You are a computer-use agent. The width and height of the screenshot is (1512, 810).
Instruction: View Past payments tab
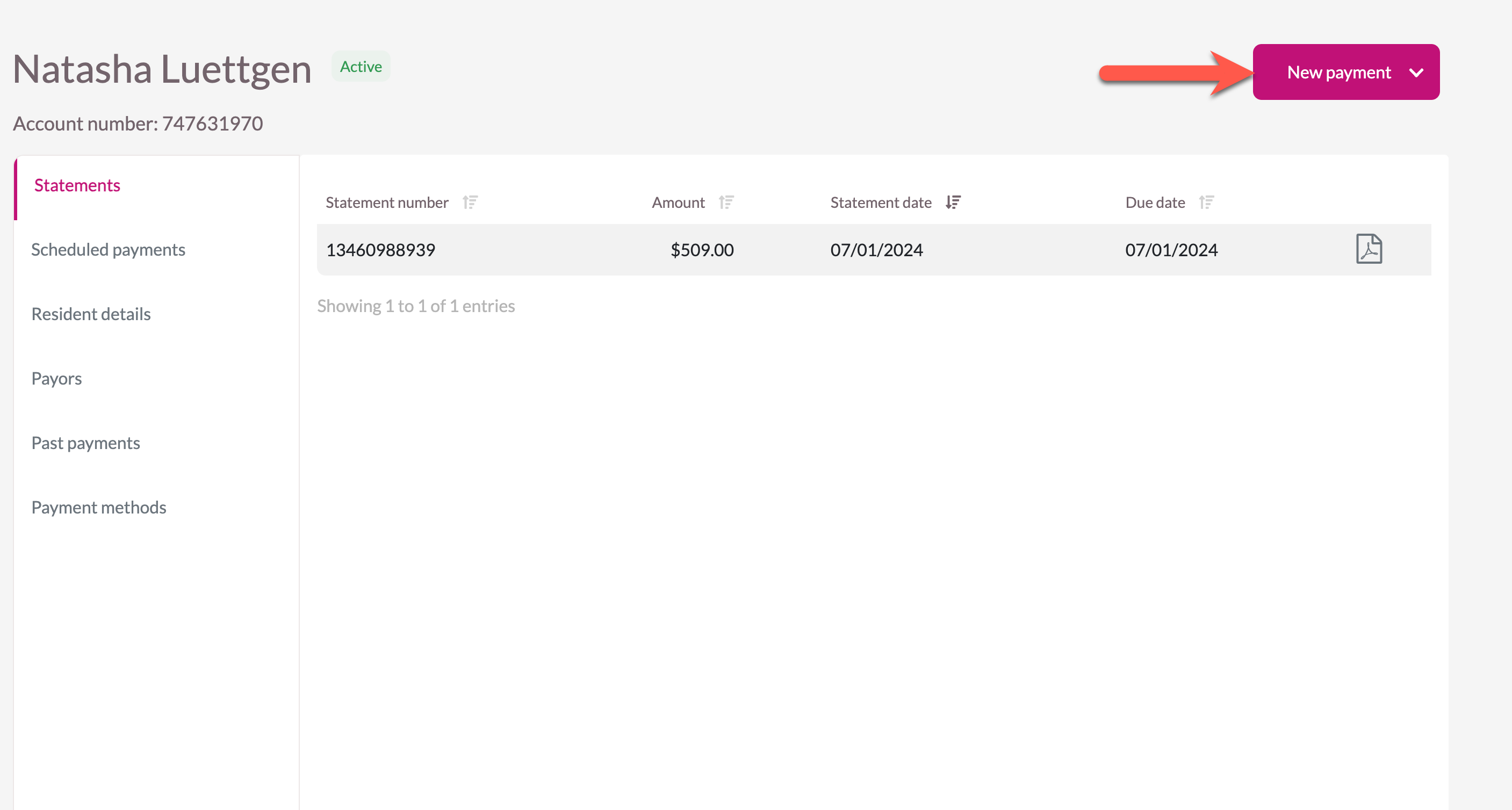[85, 443]
